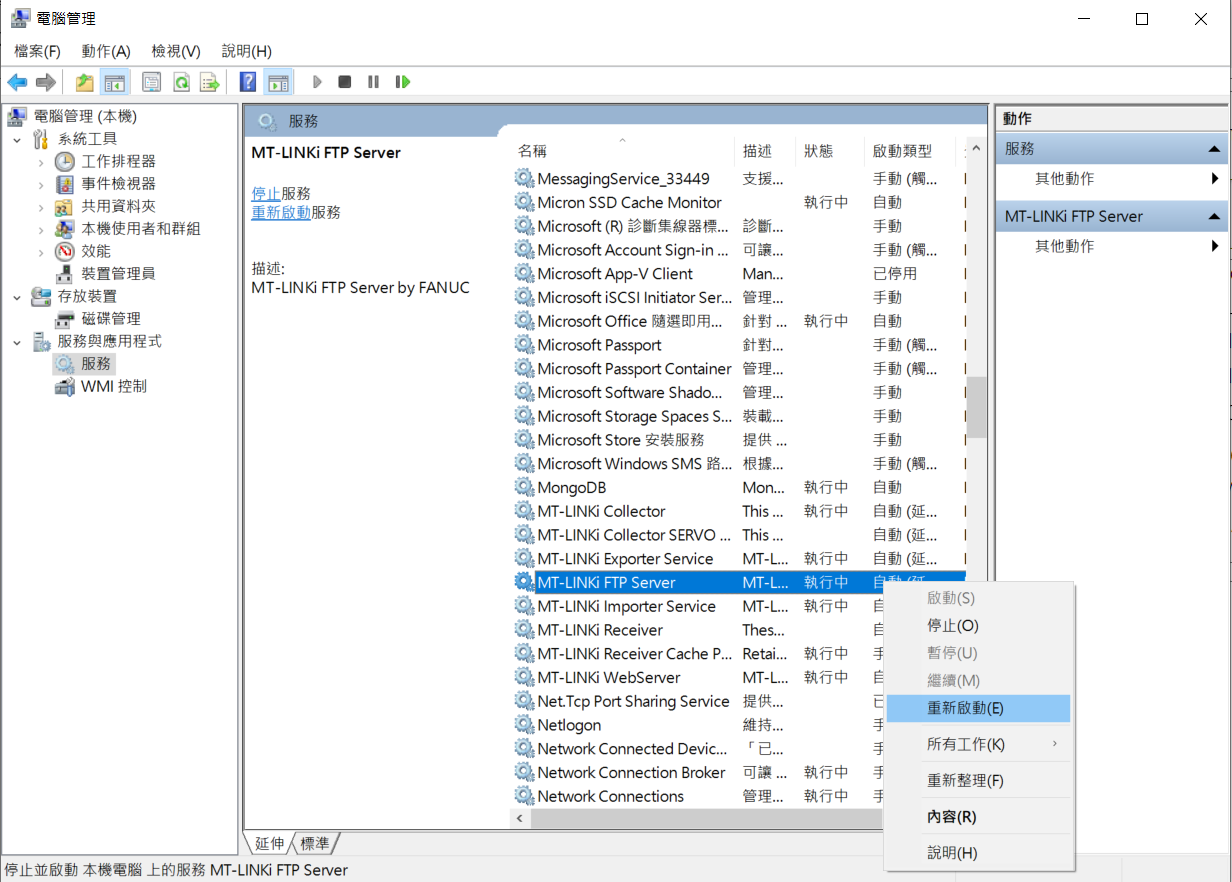
Task: Click the Export List toolbar icon
Action: click(x=209, y=82)
